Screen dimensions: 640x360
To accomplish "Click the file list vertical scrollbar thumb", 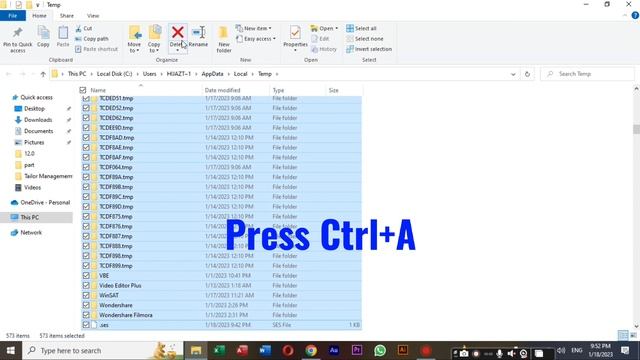I will click(636, 129).
